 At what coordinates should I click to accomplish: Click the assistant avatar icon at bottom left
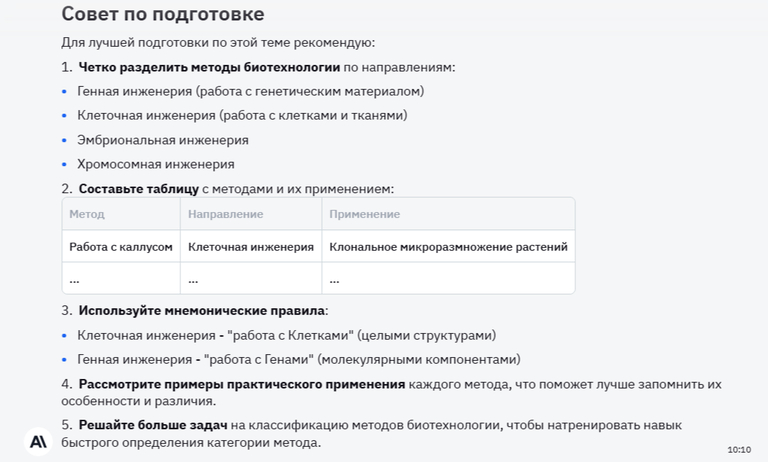(38, 441)
